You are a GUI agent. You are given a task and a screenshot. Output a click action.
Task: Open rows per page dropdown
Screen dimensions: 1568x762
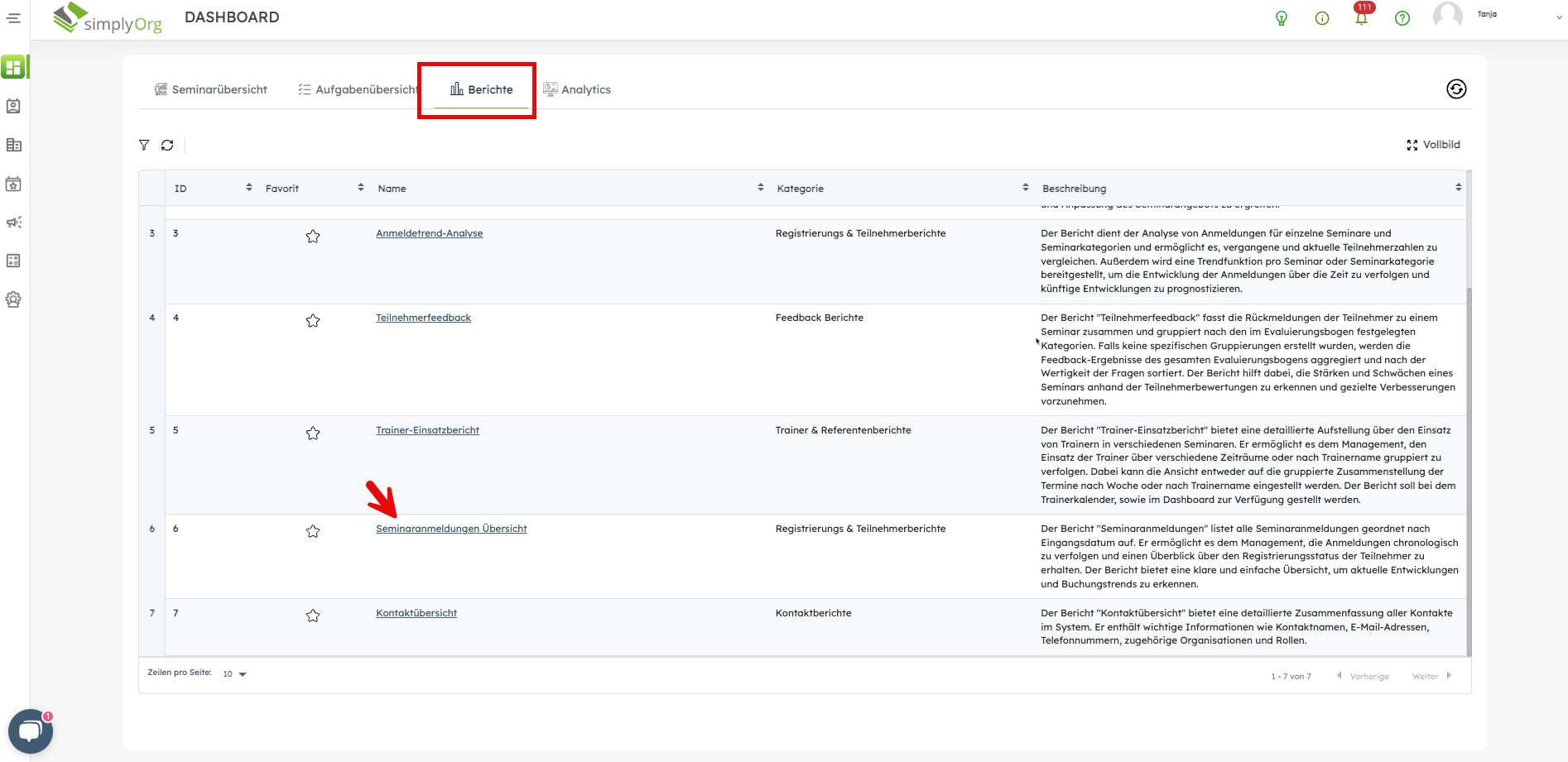pyautogui.click(x=235, y=674)
